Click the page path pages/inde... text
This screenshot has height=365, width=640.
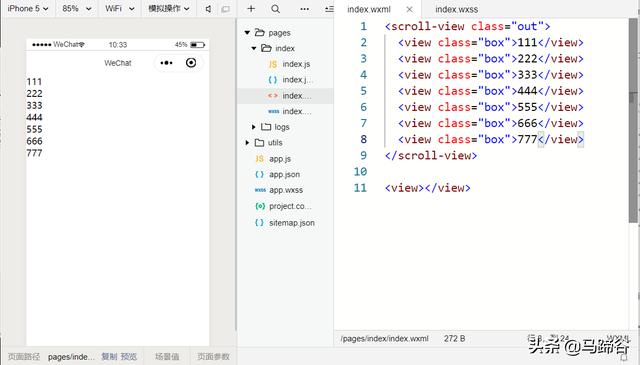point(71,357)
